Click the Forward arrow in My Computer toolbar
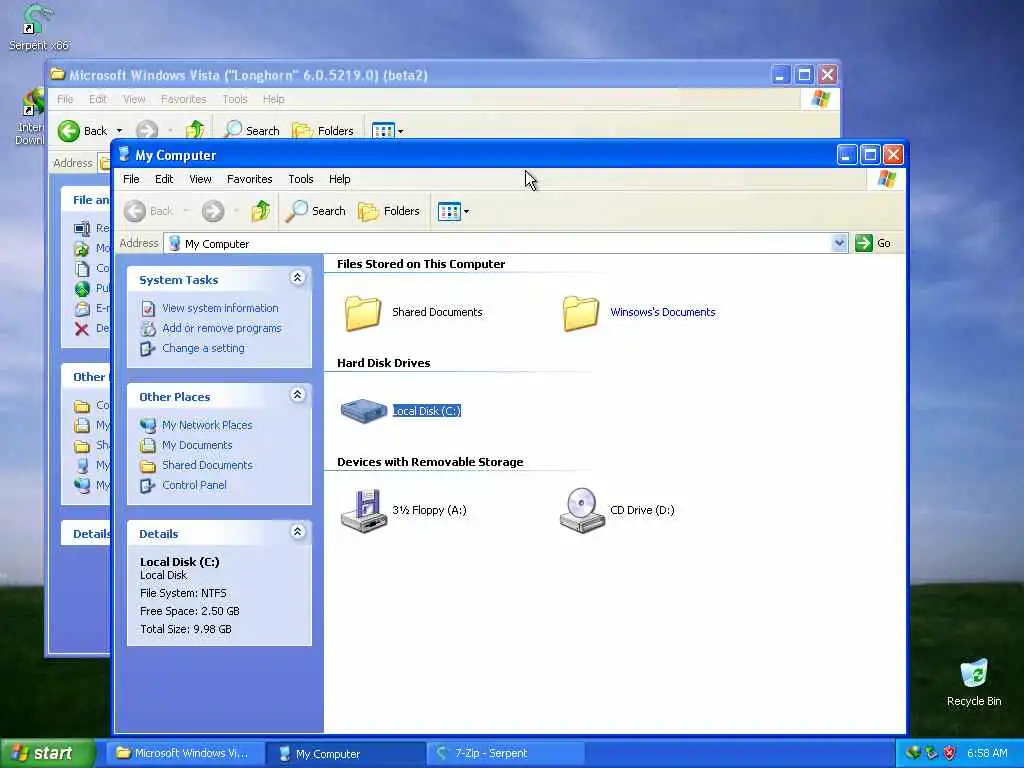This screenshot has width=1024, height=768. pyautogui.click(x=213, y=211)
